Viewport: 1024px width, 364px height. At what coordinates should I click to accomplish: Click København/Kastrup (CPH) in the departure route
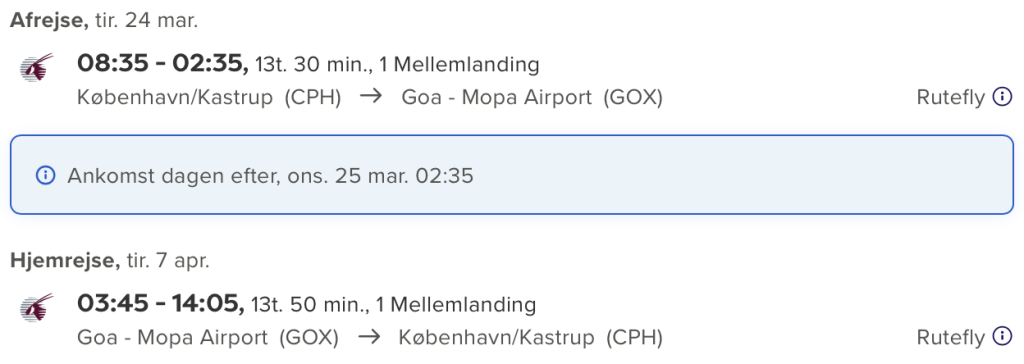pos(209,97)
